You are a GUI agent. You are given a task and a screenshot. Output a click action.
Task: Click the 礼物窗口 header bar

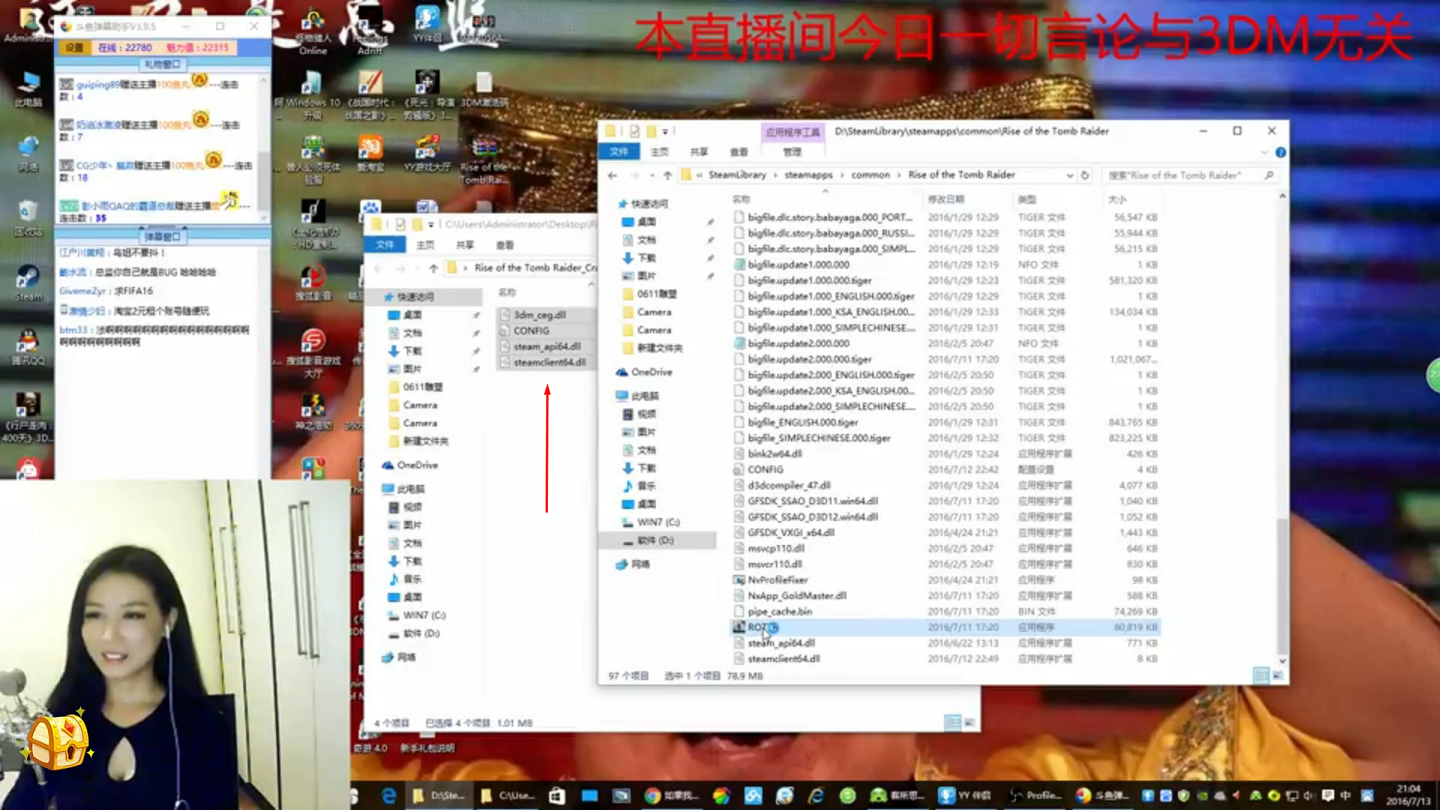coord(162,64)
